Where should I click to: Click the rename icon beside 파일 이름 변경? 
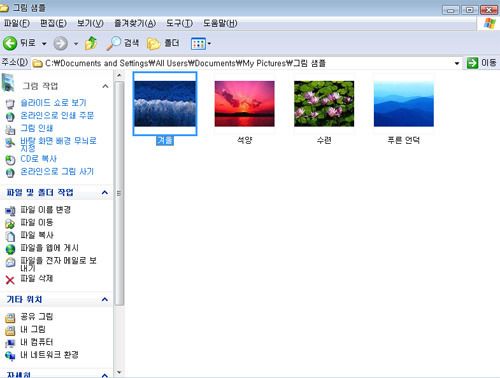tap(10, 211)
